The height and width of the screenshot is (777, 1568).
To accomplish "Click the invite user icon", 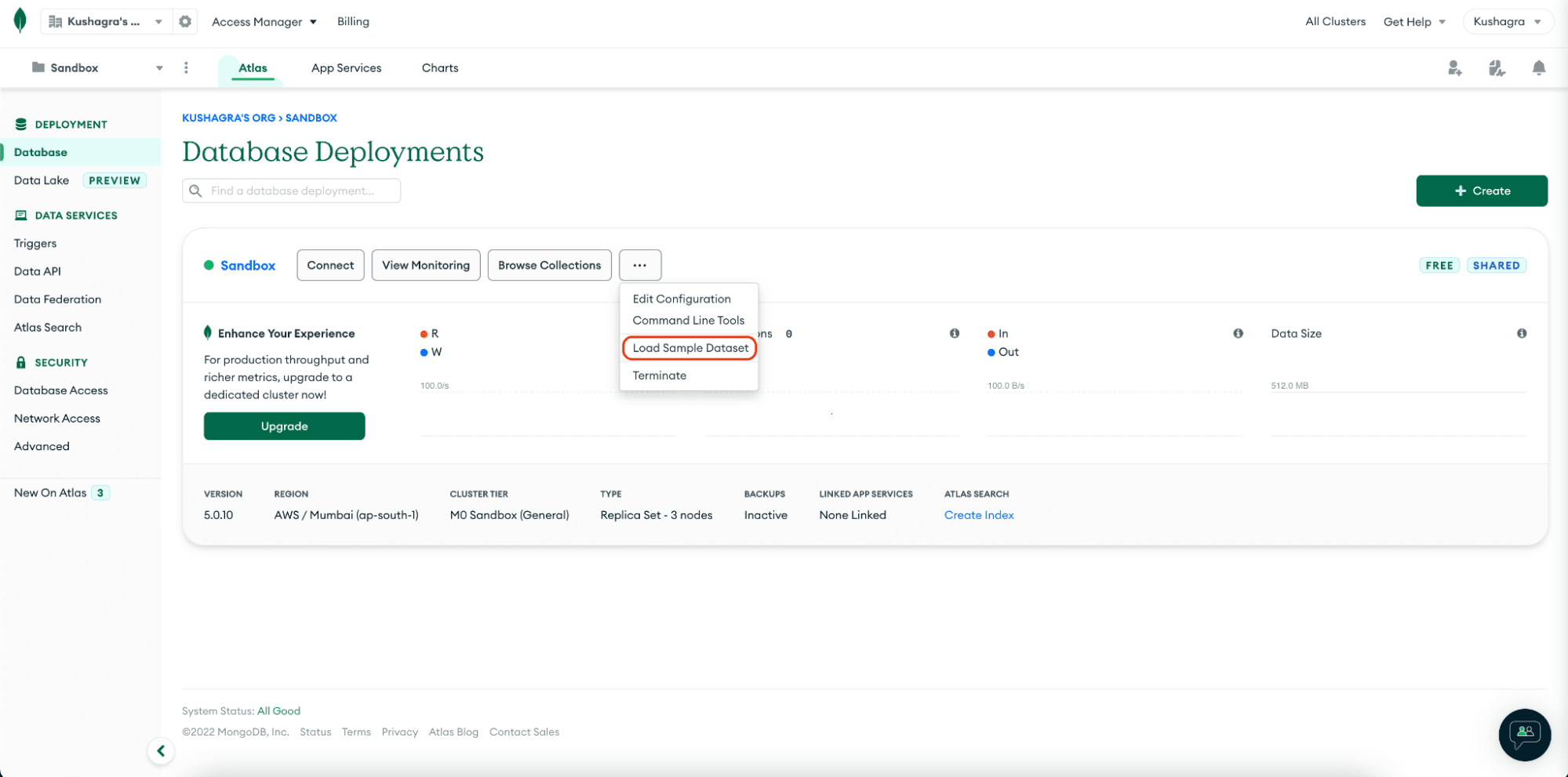I will (1454, 68).
